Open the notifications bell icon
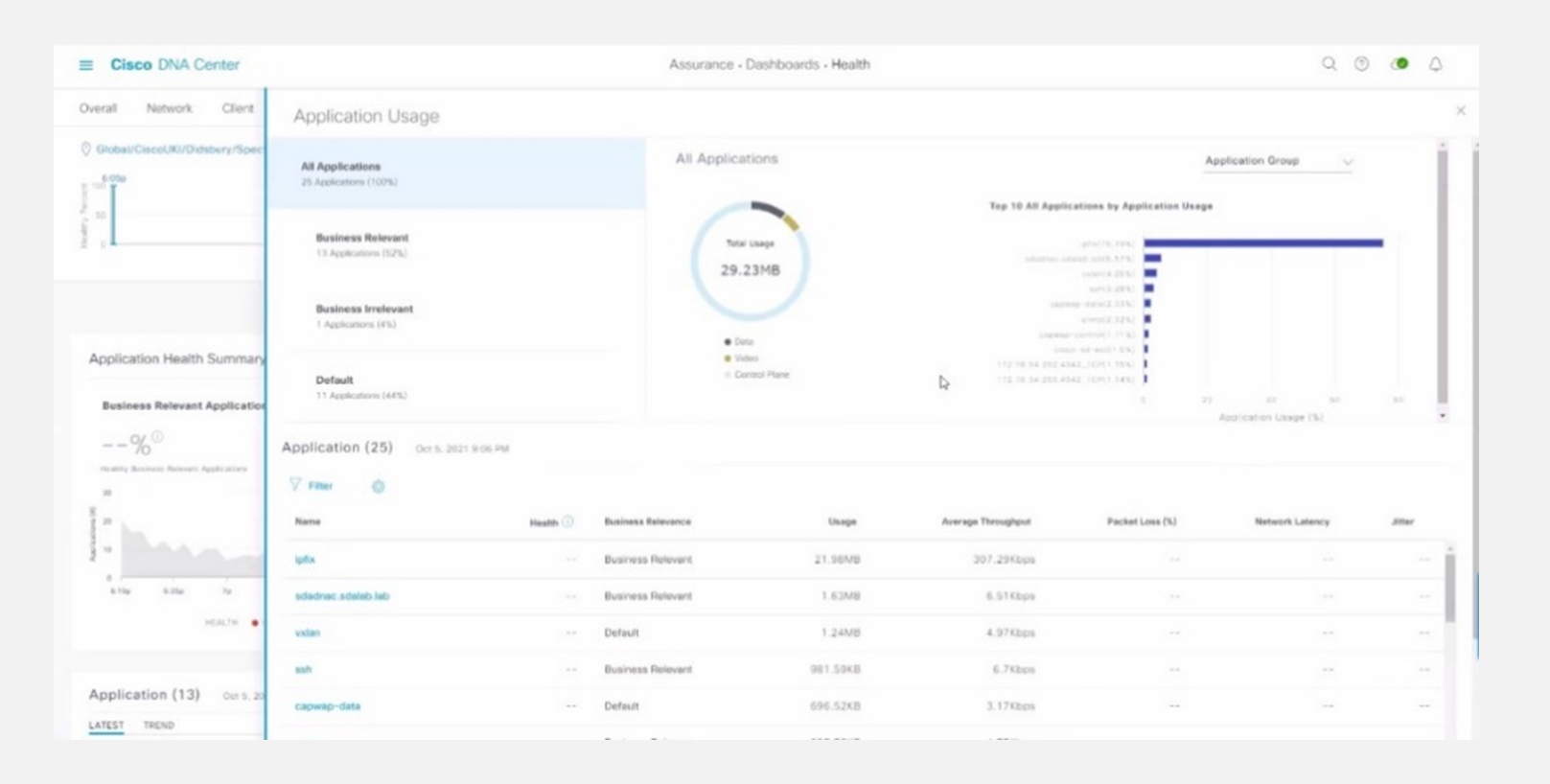Screen dimensions: 1550x784 tap(1435, 64)
